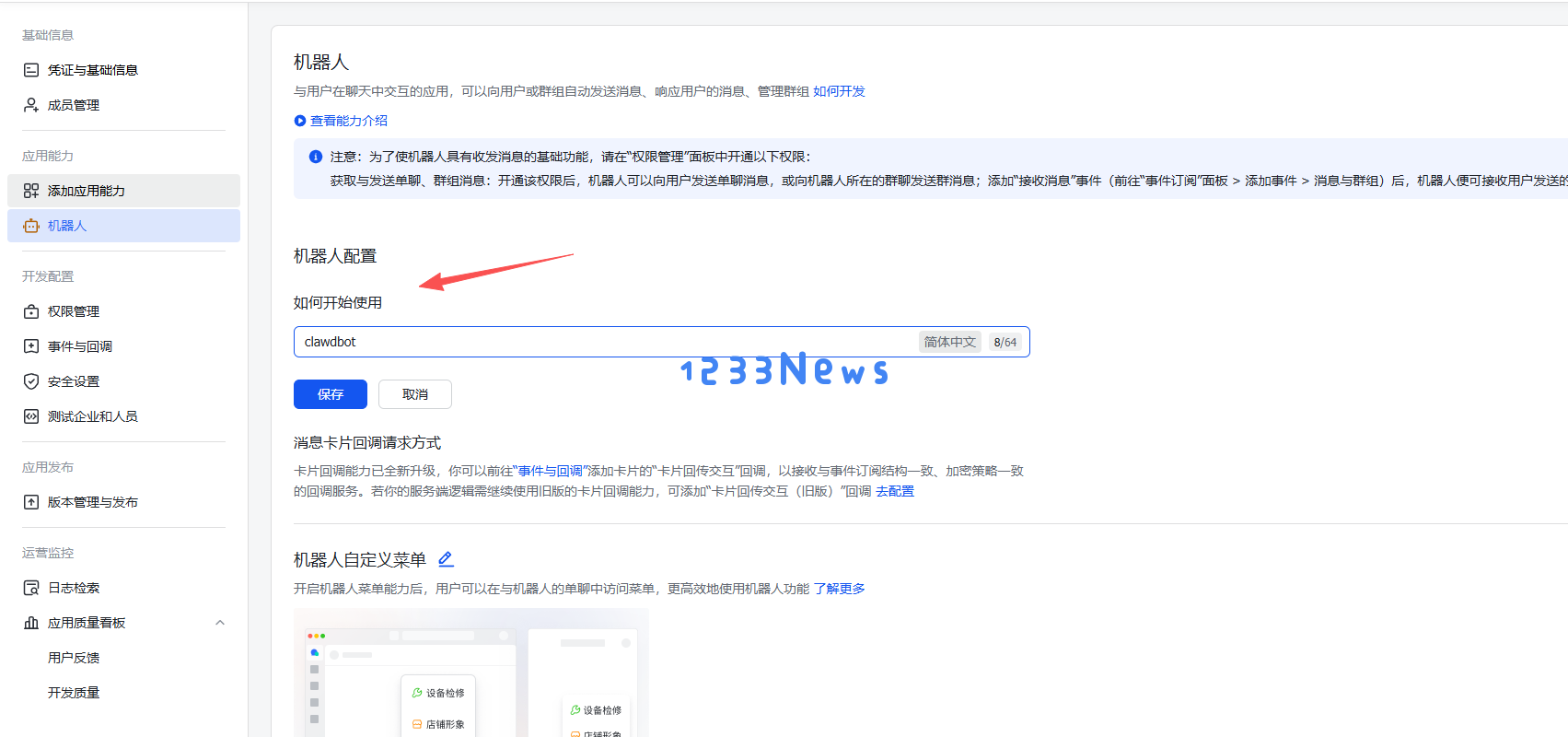The height and width of the screenshot is (737, 1568).
Task: Open the 如何开发 link
Action: click(839, 91)
